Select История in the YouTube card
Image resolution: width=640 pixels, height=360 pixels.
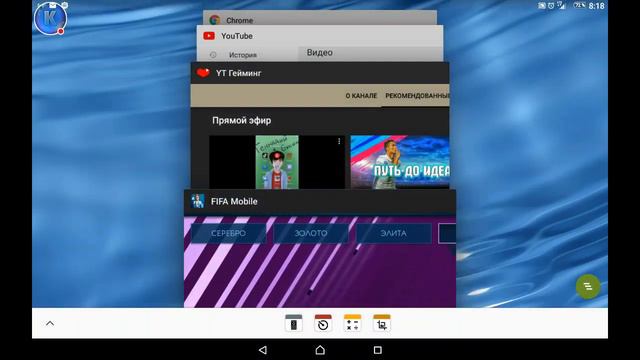(x=243, y=55)
